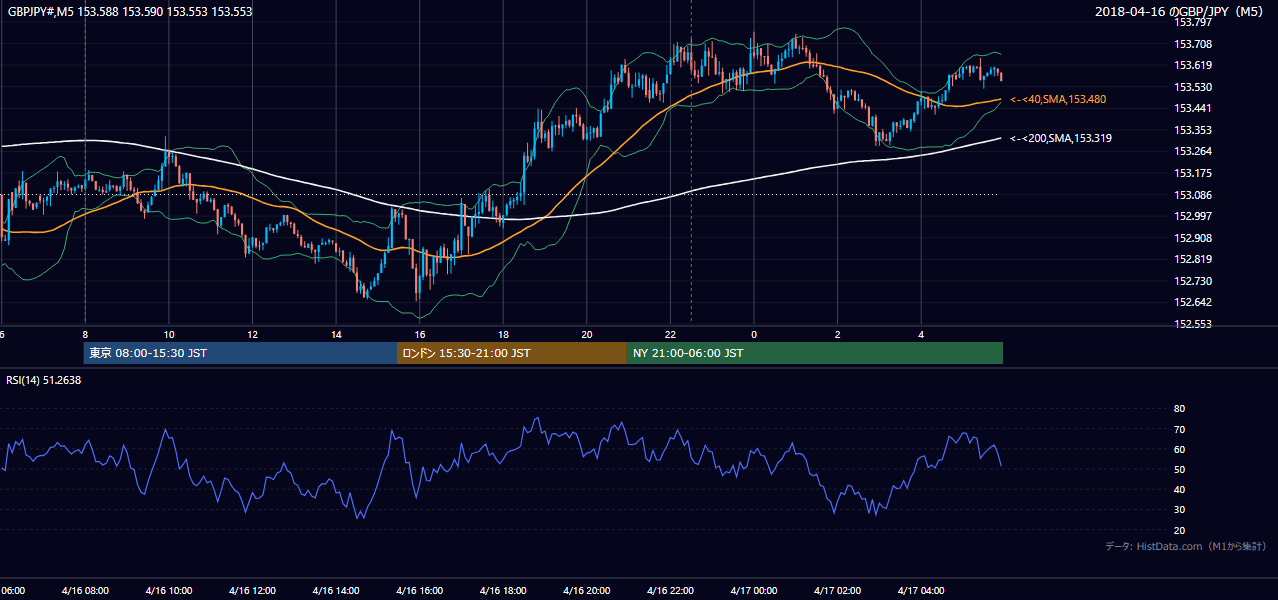1278x600 pixels.
Task: Select the NY session bar 21:00-06:00 JST
Action: pos(815,353)
